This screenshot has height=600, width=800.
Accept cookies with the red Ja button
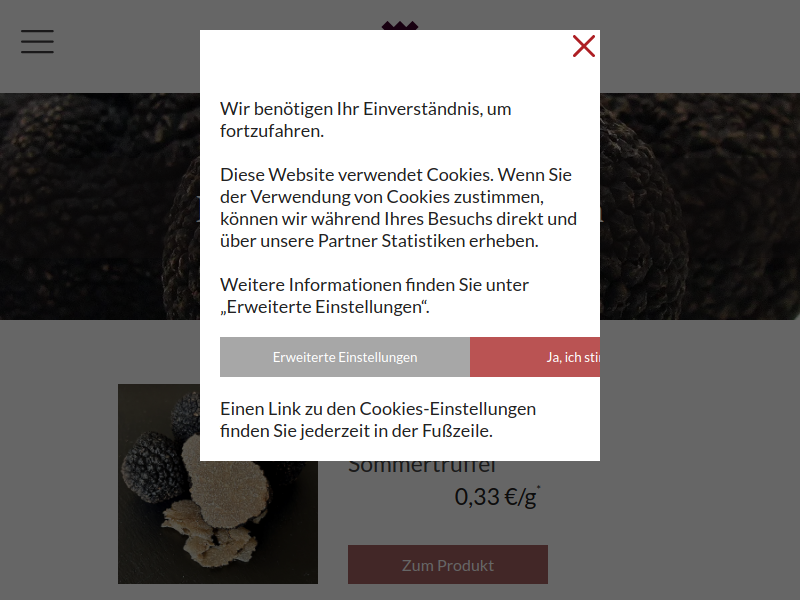click(535, 357)
